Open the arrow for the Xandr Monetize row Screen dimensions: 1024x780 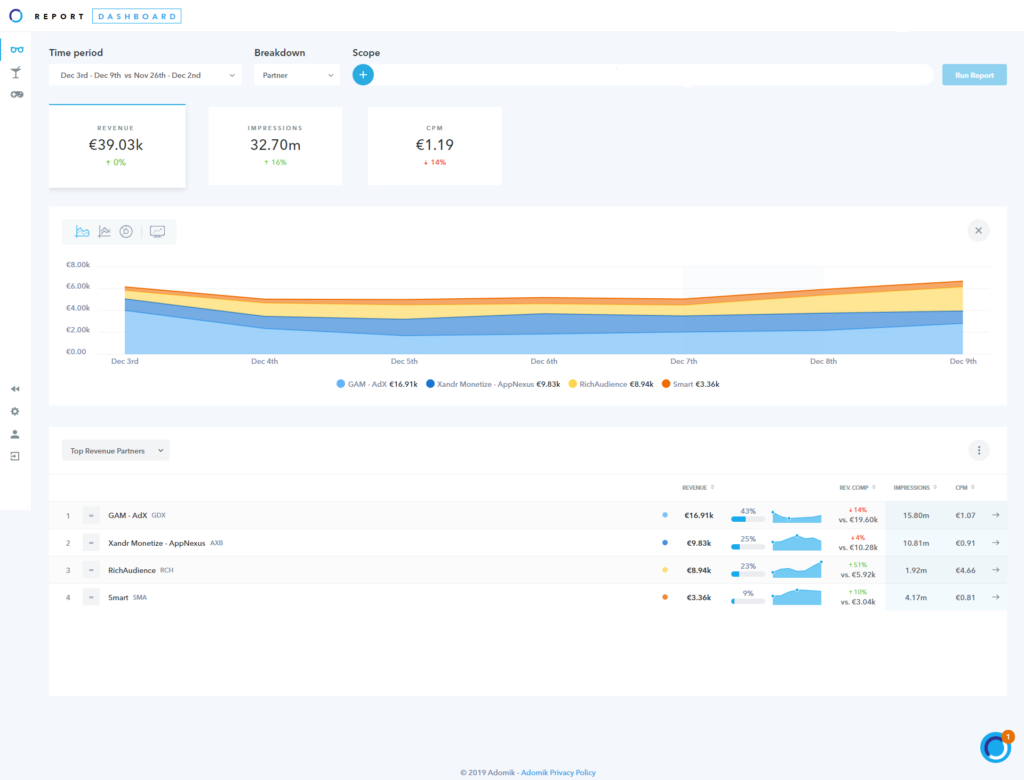[x=996, y=542]
